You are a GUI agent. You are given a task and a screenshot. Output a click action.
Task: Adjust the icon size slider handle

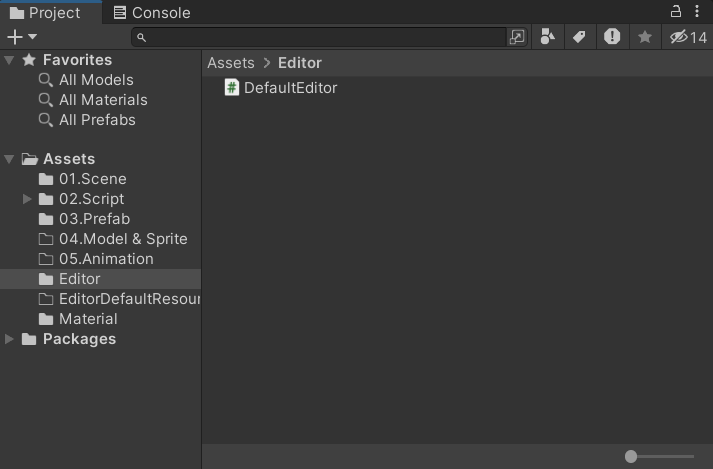[x=631, y=456]
